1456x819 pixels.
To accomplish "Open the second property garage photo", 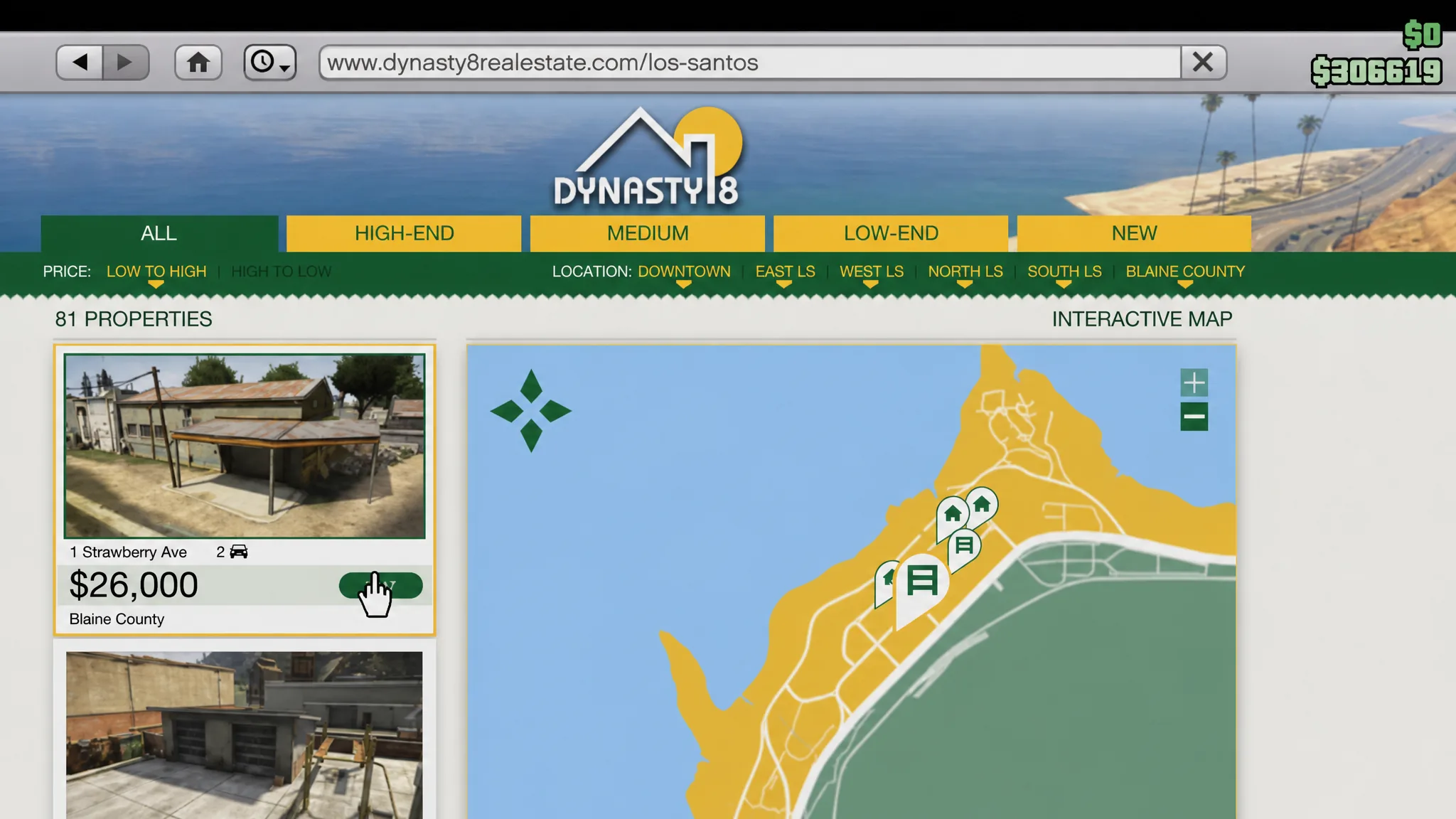I will (x=245, y=735).
